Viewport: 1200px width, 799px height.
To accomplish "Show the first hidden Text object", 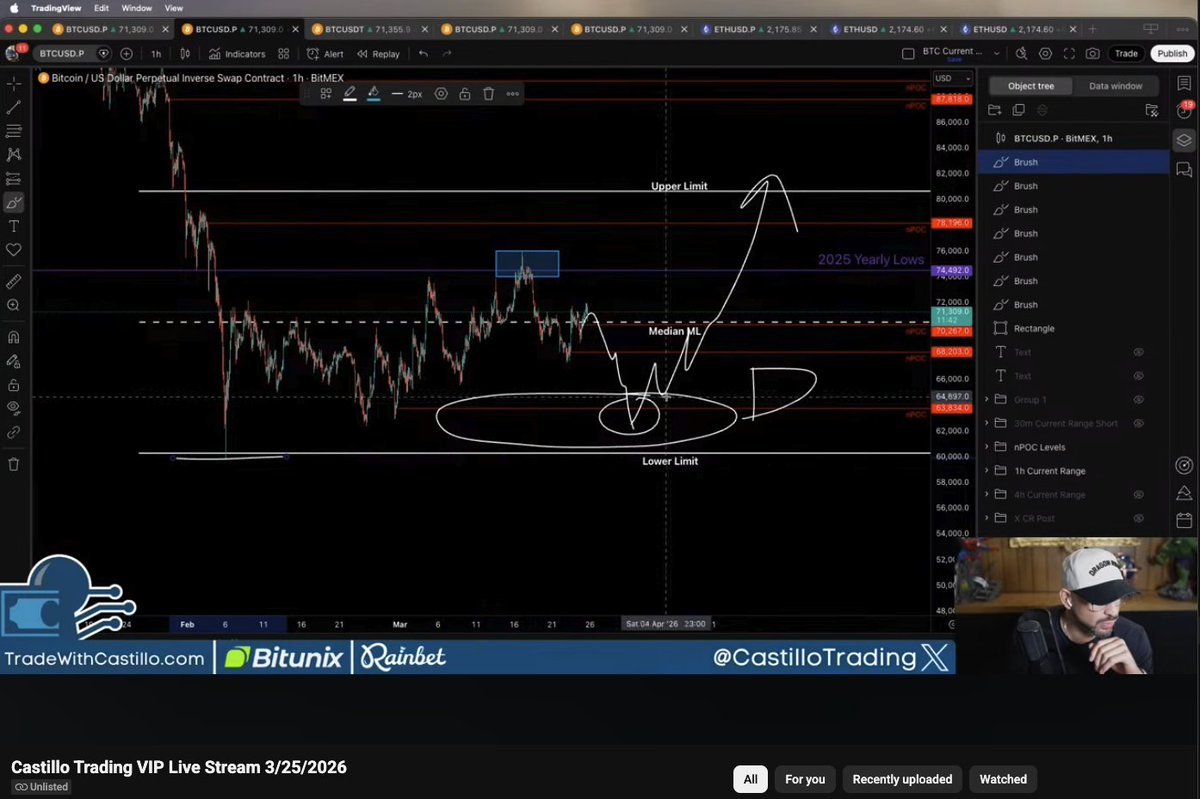I will pyautogui.click(x=1138, y=352).
